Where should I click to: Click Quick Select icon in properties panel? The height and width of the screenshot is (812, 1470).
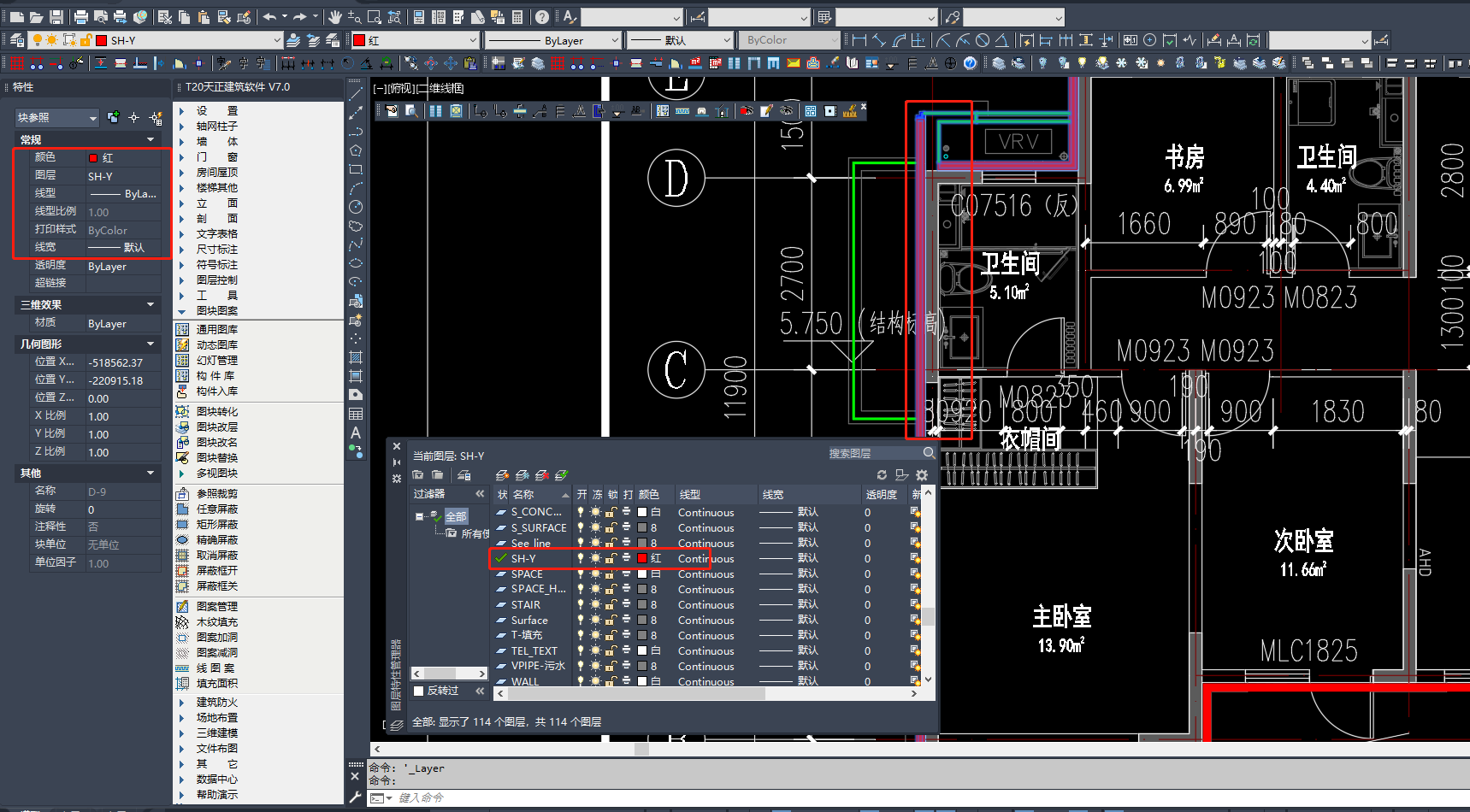pos(156,118)
